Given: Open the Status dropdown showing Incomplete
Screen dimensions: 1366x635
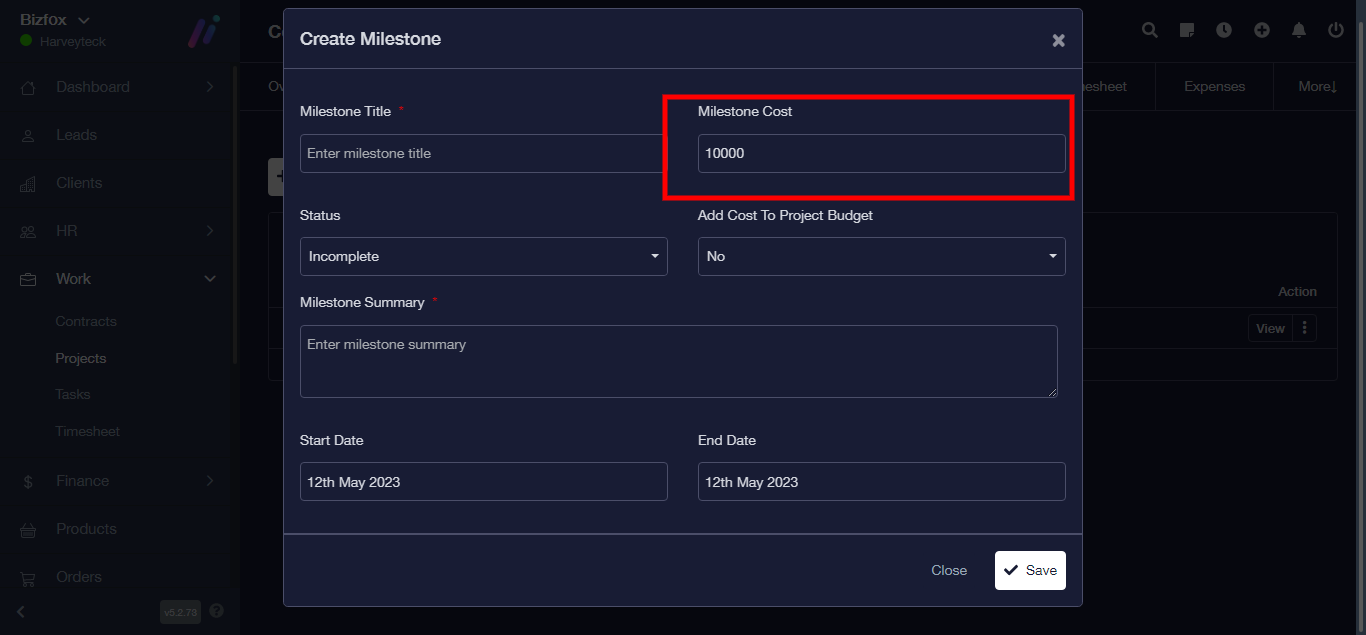Looking at the screenshot, I should [x=483, y=256].
